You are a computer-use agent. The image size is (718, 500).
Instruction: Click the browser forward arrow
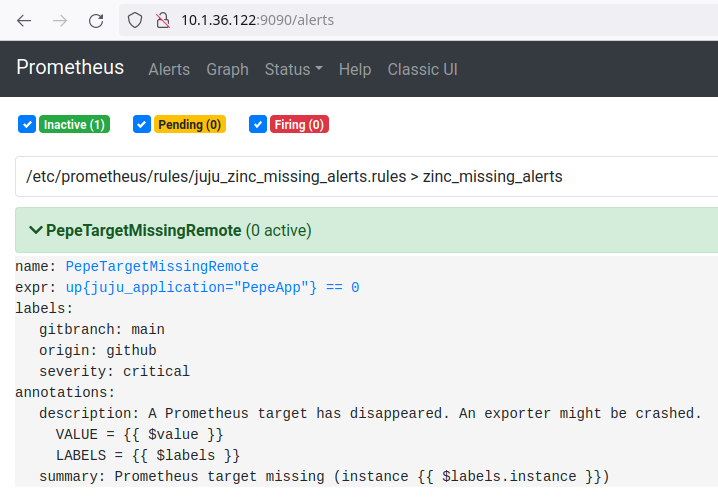tap(60, 20)
